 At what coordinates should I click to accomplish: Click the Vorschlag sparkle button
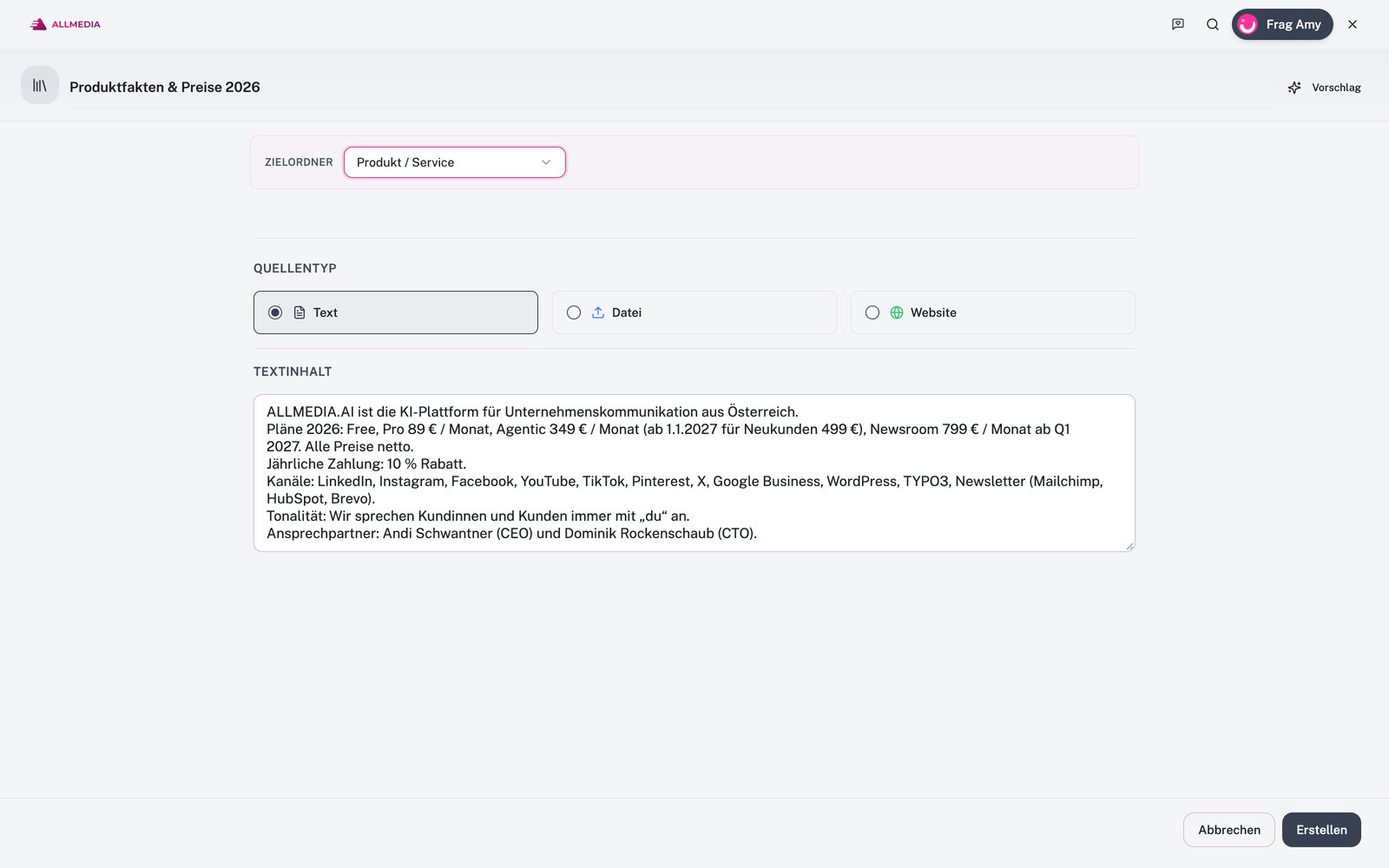[x=1325, y=88]
